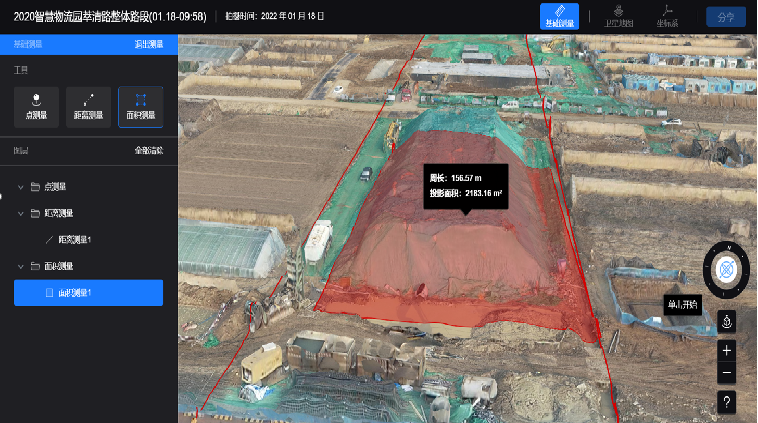This screenshot has width=758, height=423.
Task: Collapse the 距离测量 folder in tree
Action: 22,213
